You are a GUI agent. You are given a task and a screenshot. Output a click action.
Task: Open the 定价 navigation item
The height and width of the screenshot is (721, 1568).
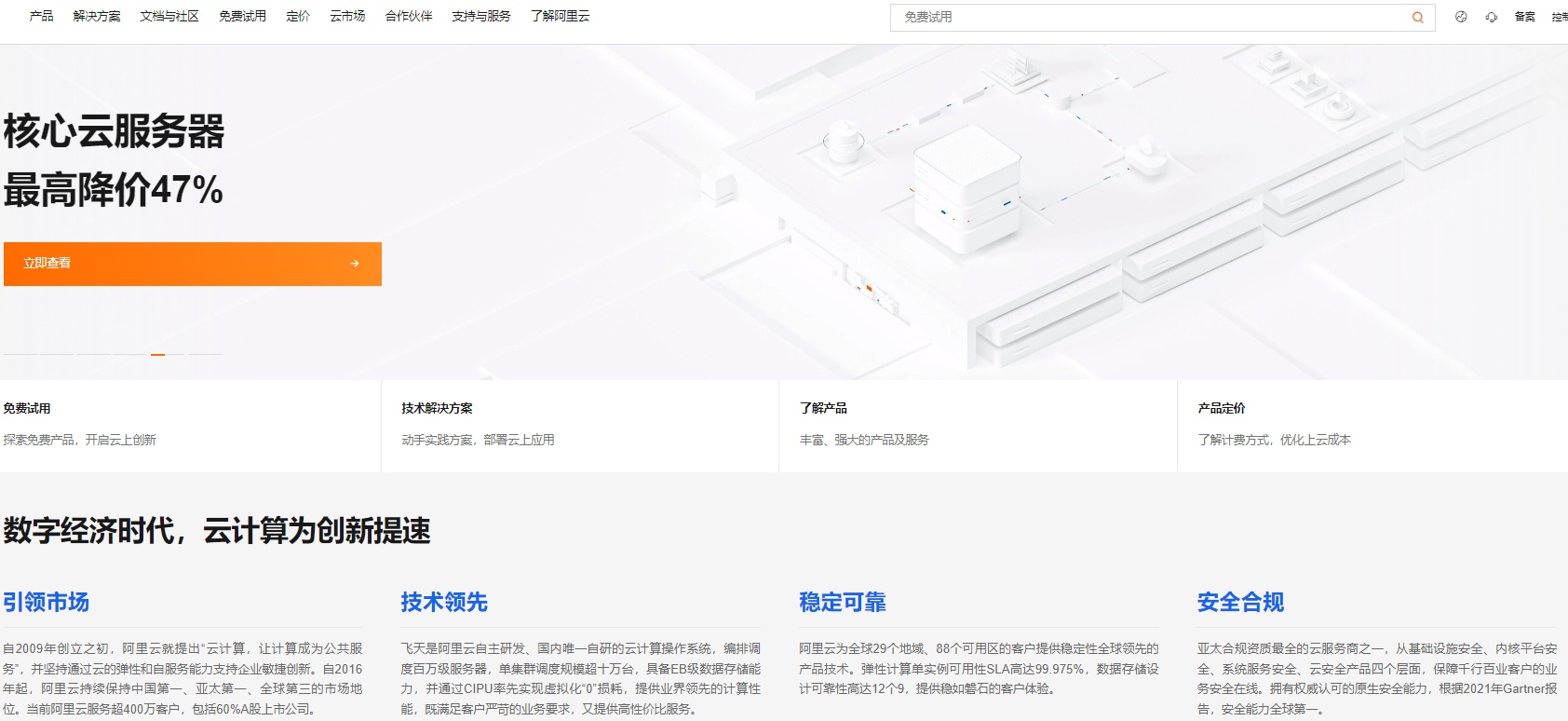coord(298,16)
